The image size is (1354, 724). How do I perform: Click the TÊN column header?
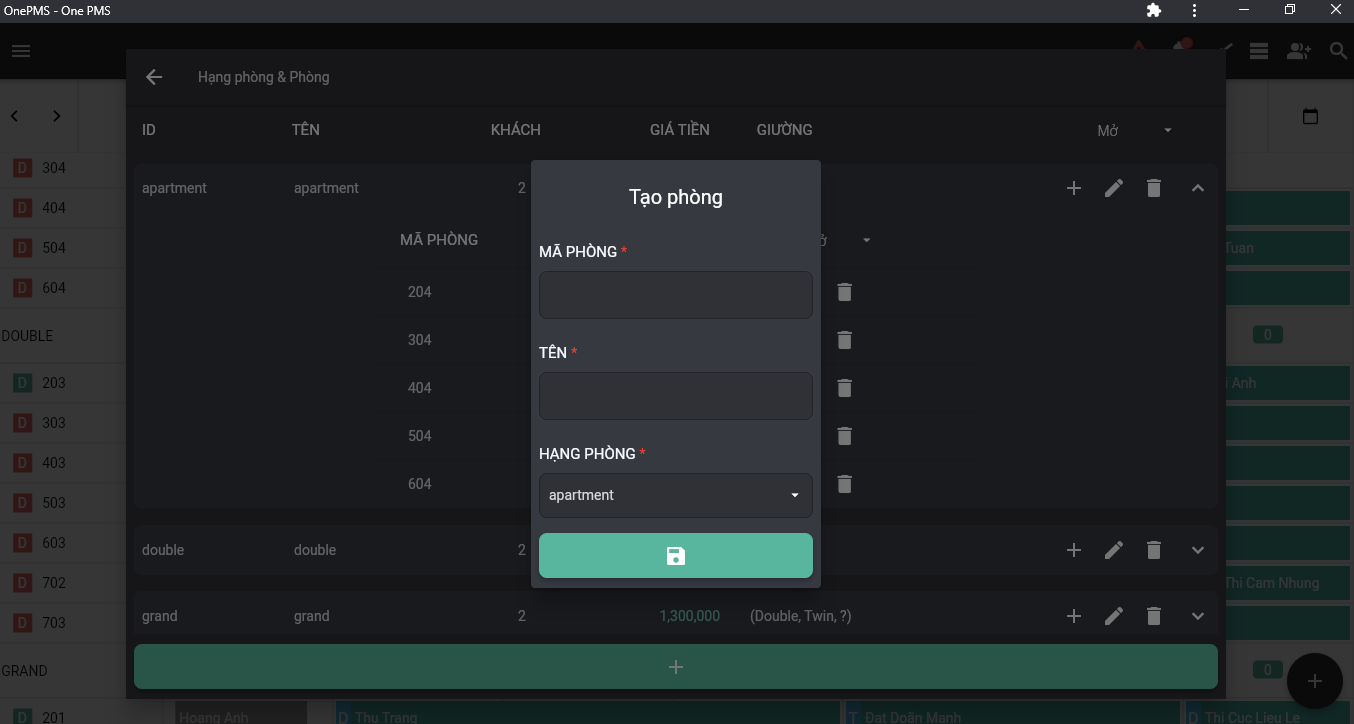[306, 130]
